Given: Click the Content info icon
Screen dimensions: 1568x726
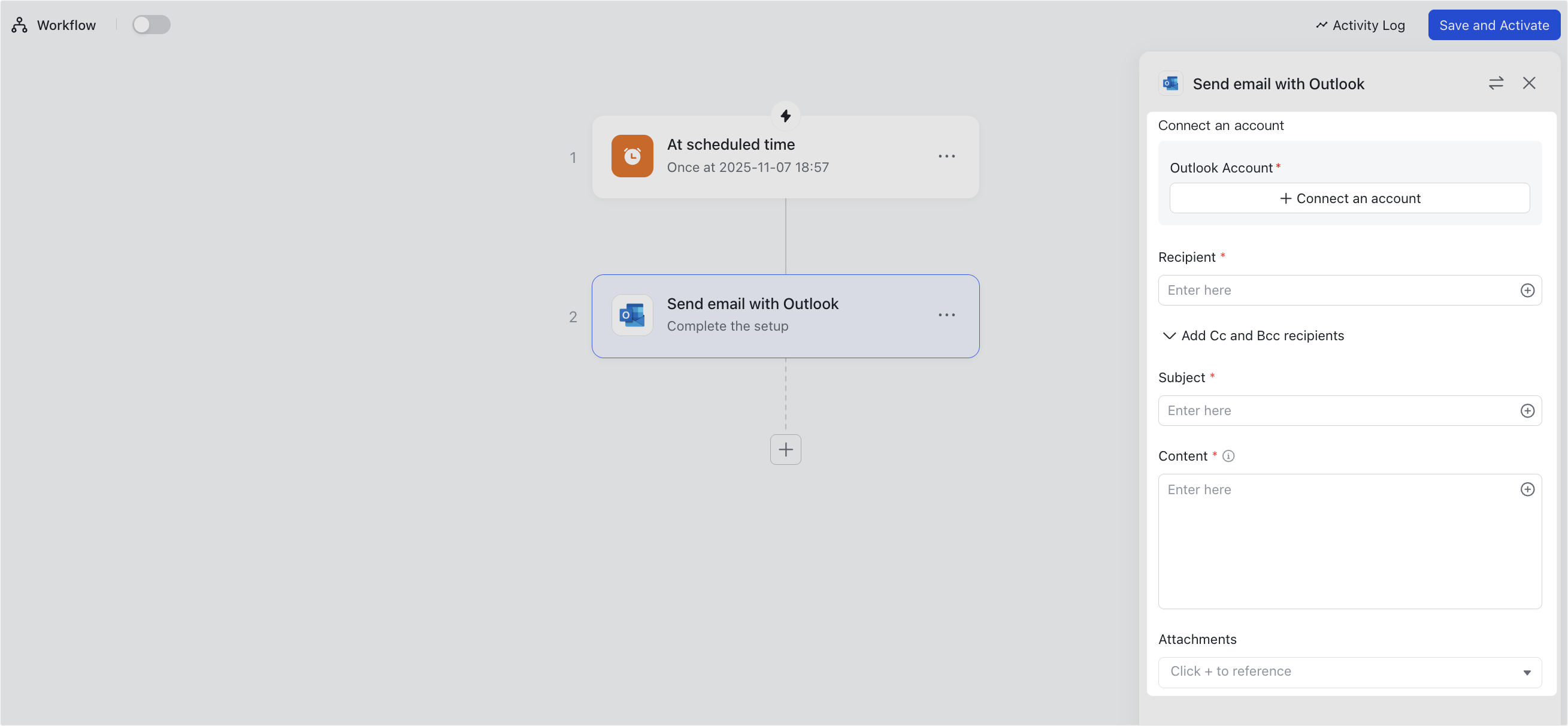Looking at the screenshot, I should click(1228, 456).
